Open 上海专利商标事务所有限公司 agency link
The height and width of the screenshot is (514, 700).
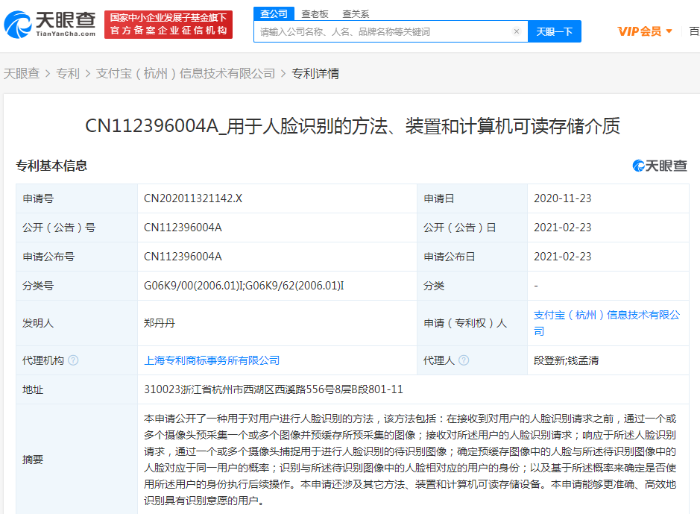212,360
